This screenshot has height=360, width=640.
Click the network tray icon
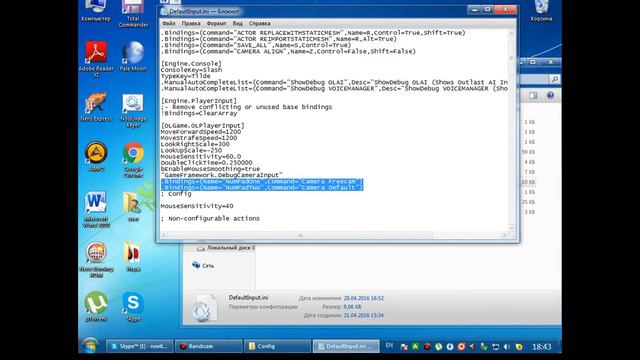pos(496,347)
